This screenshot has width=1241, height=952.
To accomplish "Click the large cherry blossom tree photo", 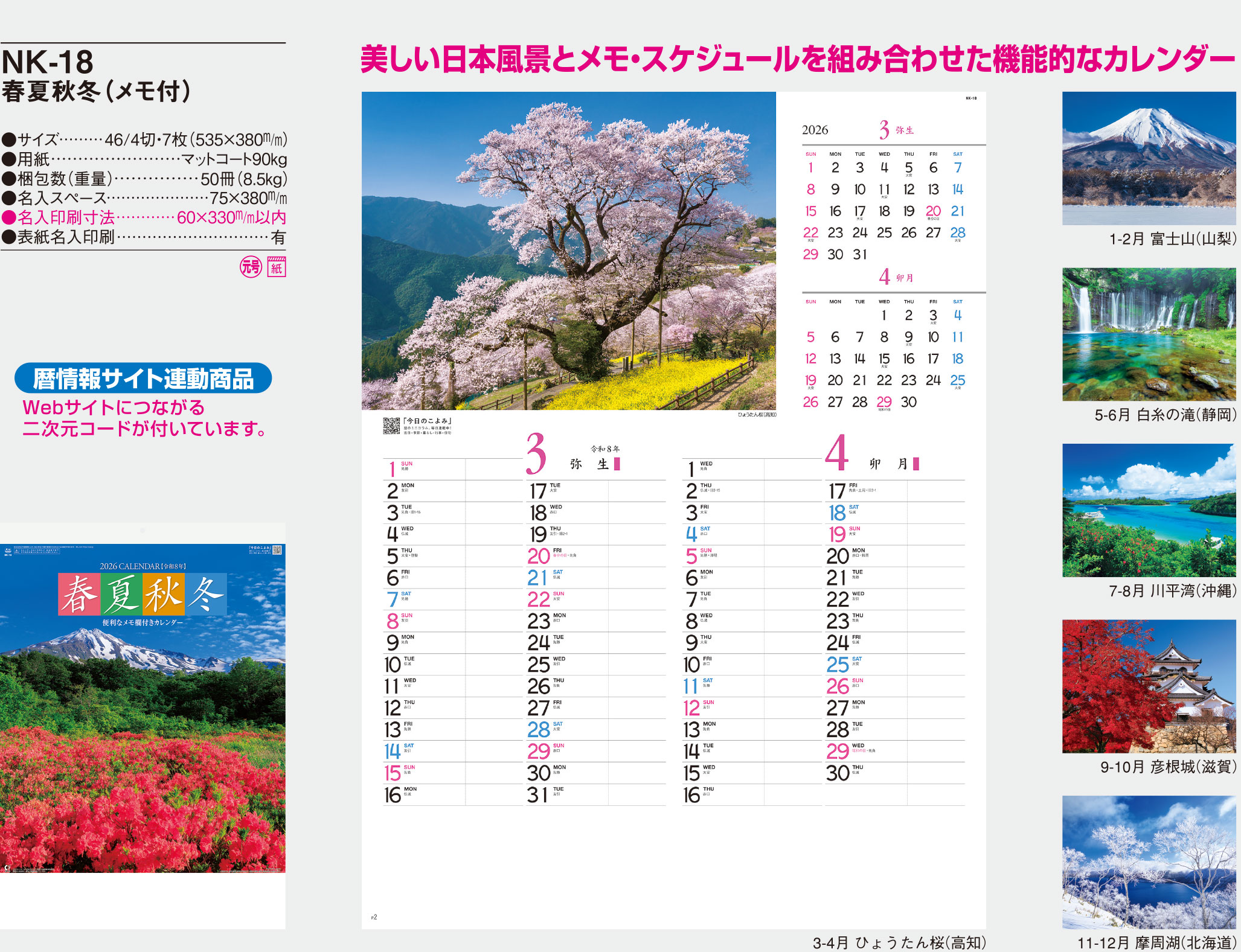I will coord(568,251).
